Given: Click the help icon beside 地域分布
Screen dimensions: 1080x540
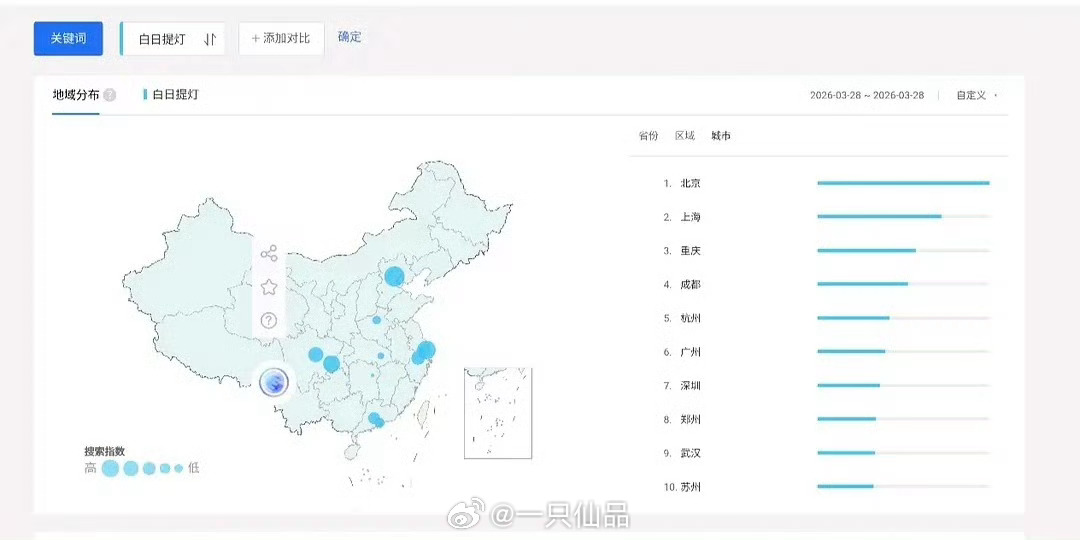Looking at the screenshot, I should pyautogui.click(x=110, y=95).
